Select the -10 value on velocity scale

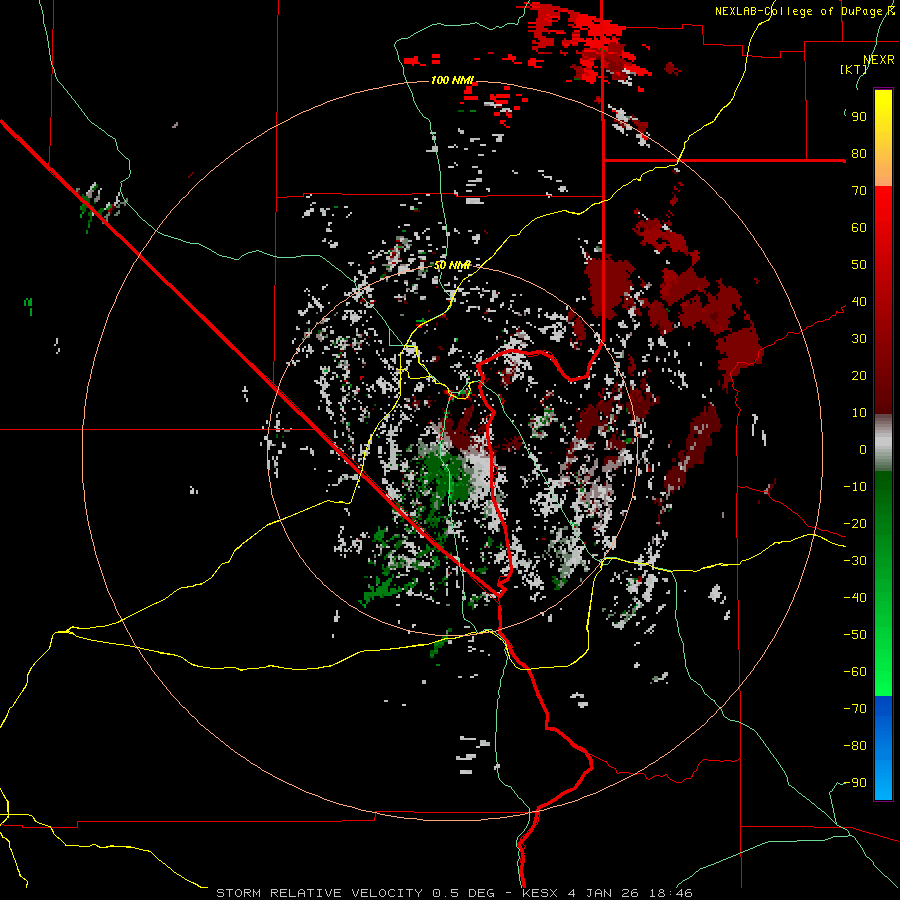[x=855, y=487]
